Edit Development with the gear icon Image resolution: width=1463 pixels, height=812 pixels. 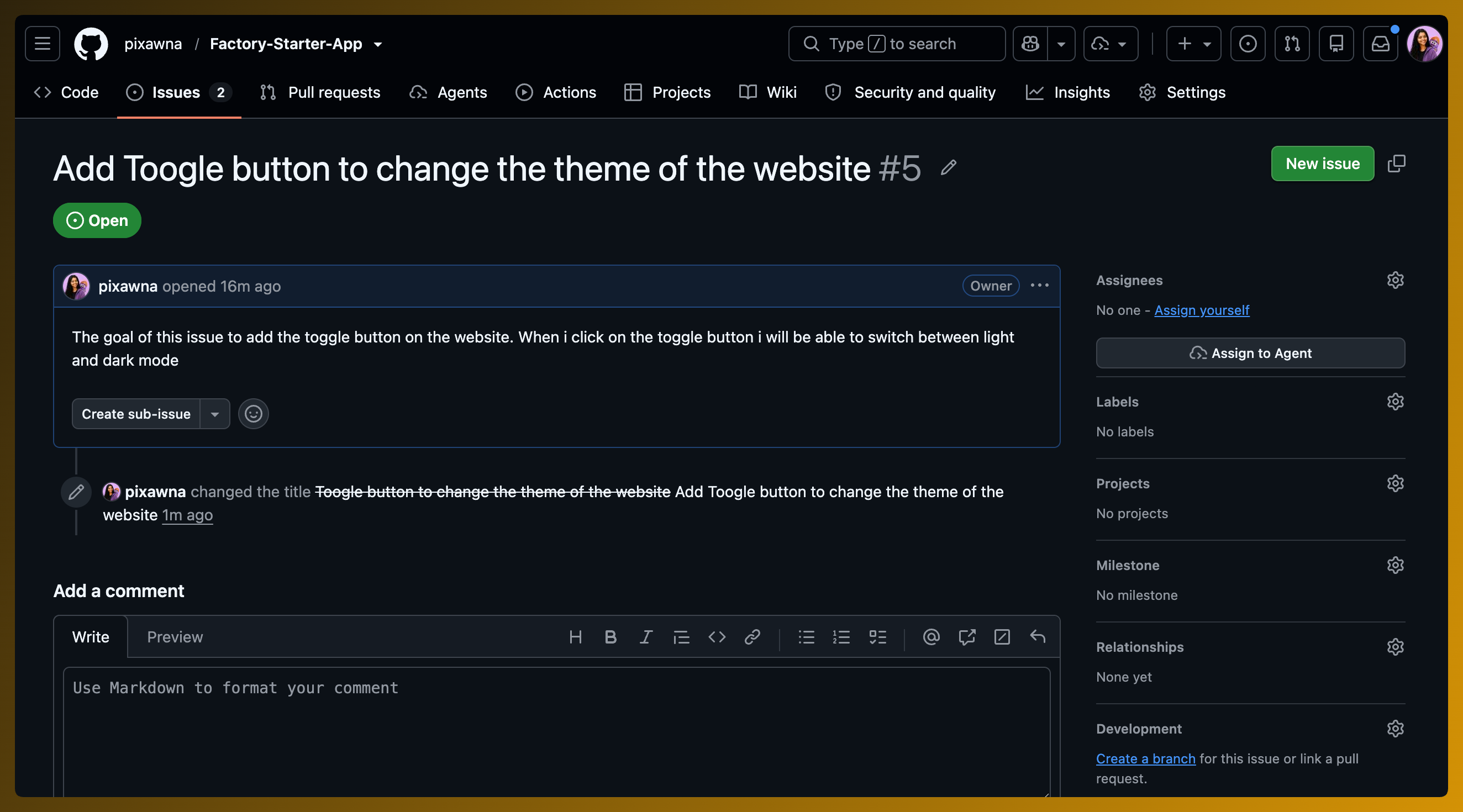1395,729
